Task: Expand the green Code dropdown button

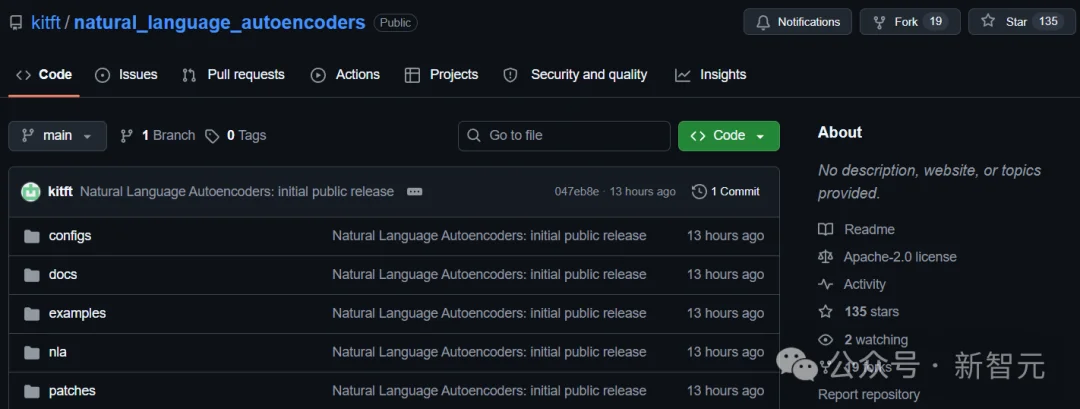Action: [x=729, y=136]
